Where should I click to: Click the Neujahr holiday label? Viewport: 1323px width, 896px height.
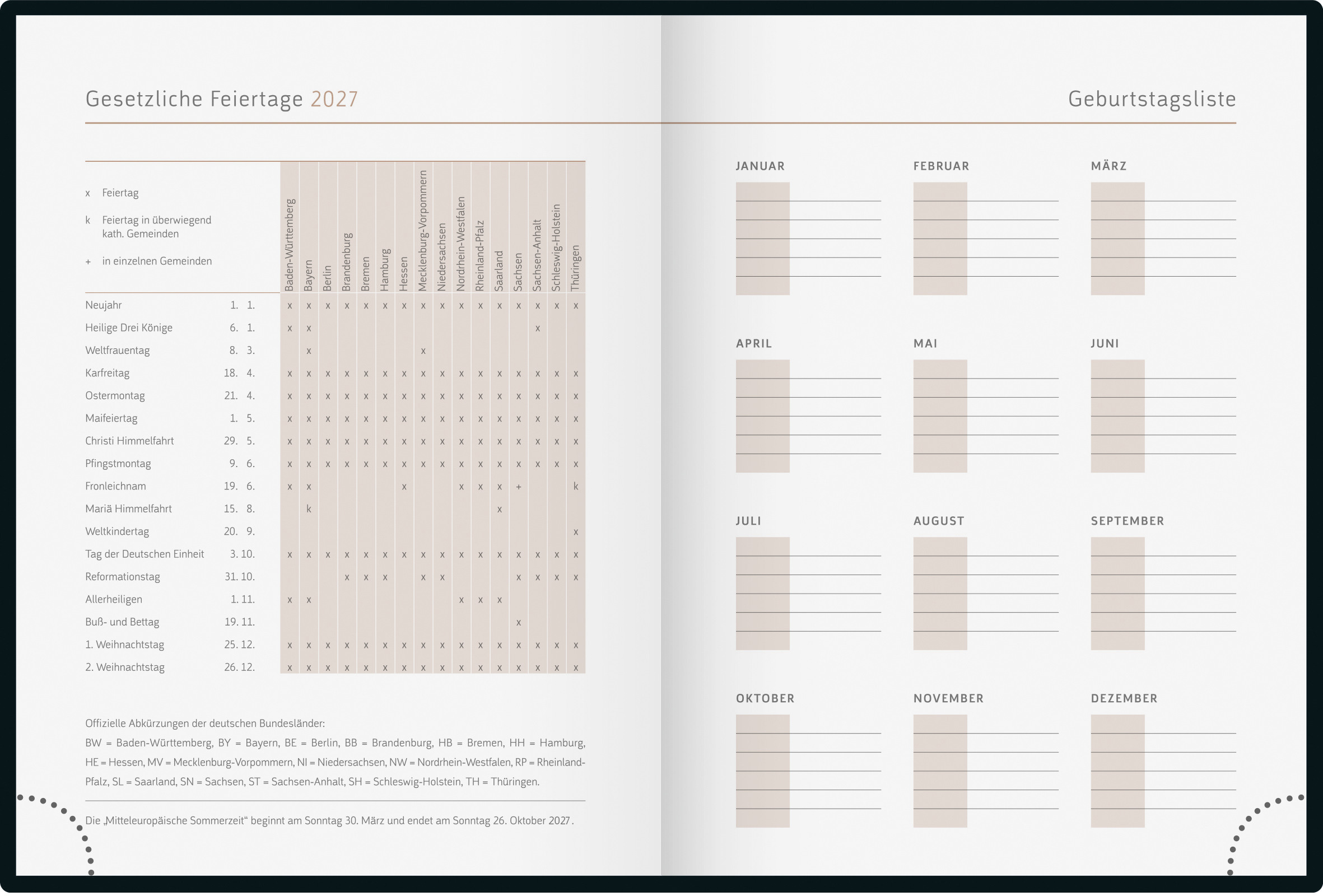click(x=104, y=306)
